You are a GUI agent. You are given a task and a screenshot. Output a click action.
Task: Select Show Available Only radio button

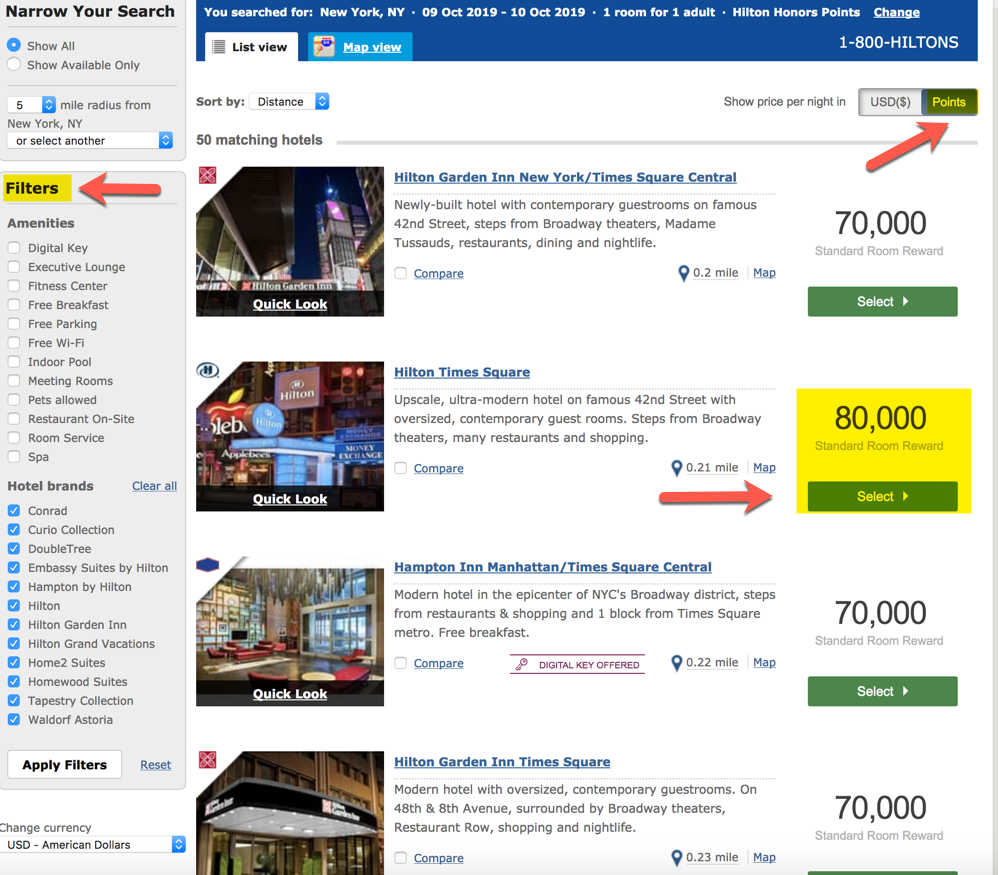pos(13,64)
